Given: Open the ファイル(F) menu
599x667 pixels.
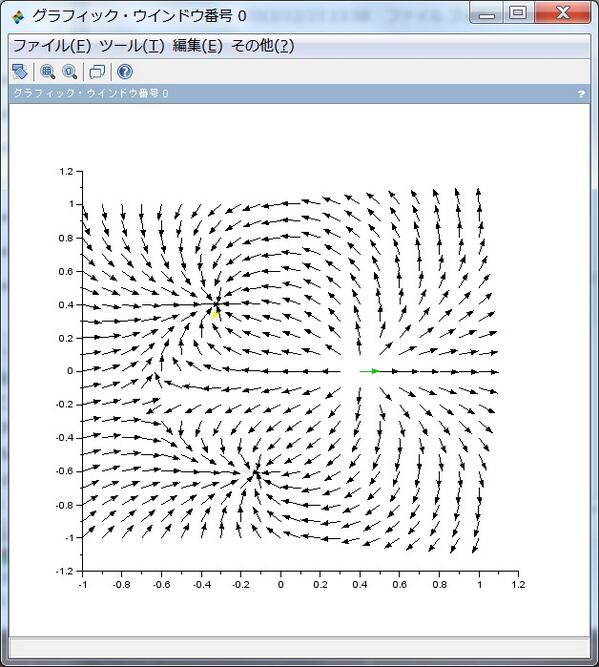Looking at the screenshot, I should (x=52, y=46).
